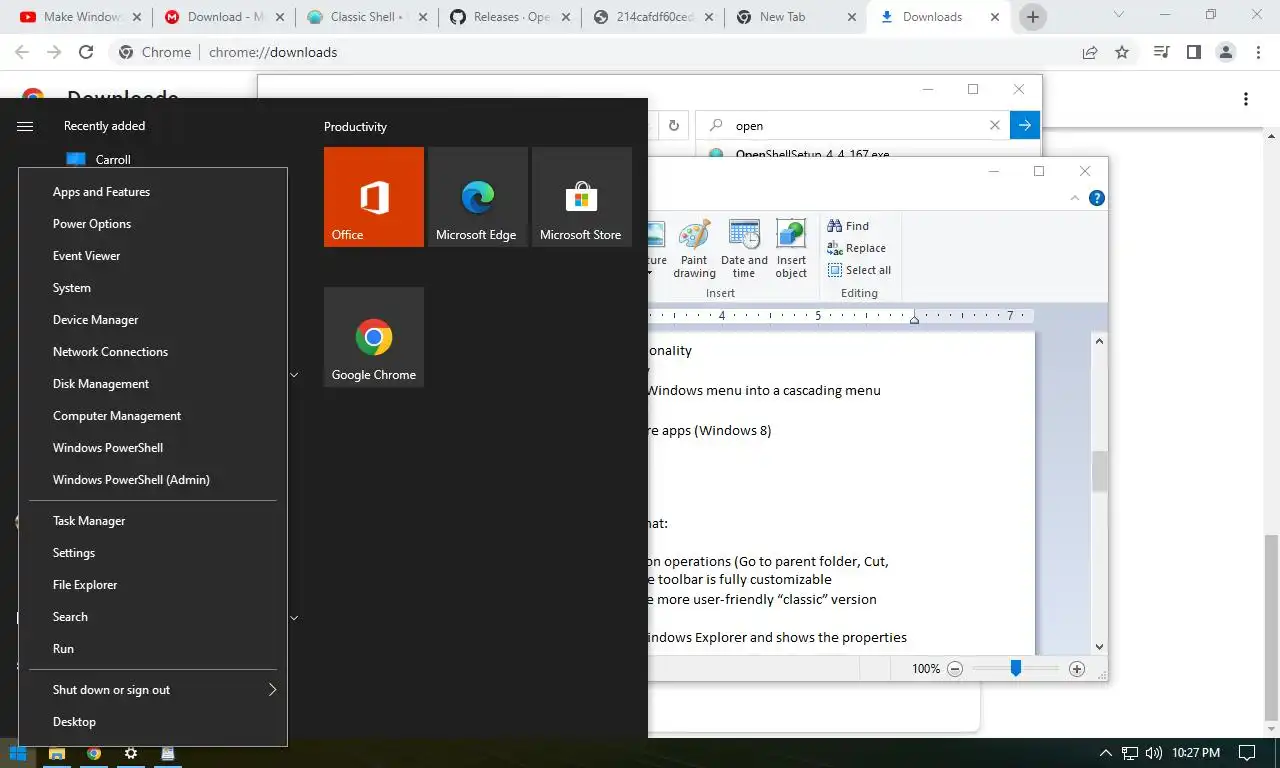Expand the chevron beside Search entry
1280x768 pixels.
click(x=294, y=618)
